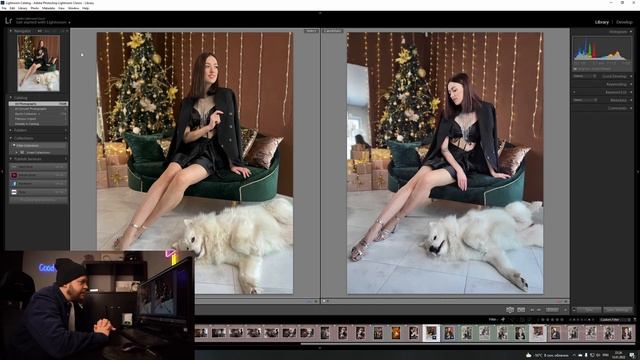Click plus icon on Folders panel

click(65, 130)
